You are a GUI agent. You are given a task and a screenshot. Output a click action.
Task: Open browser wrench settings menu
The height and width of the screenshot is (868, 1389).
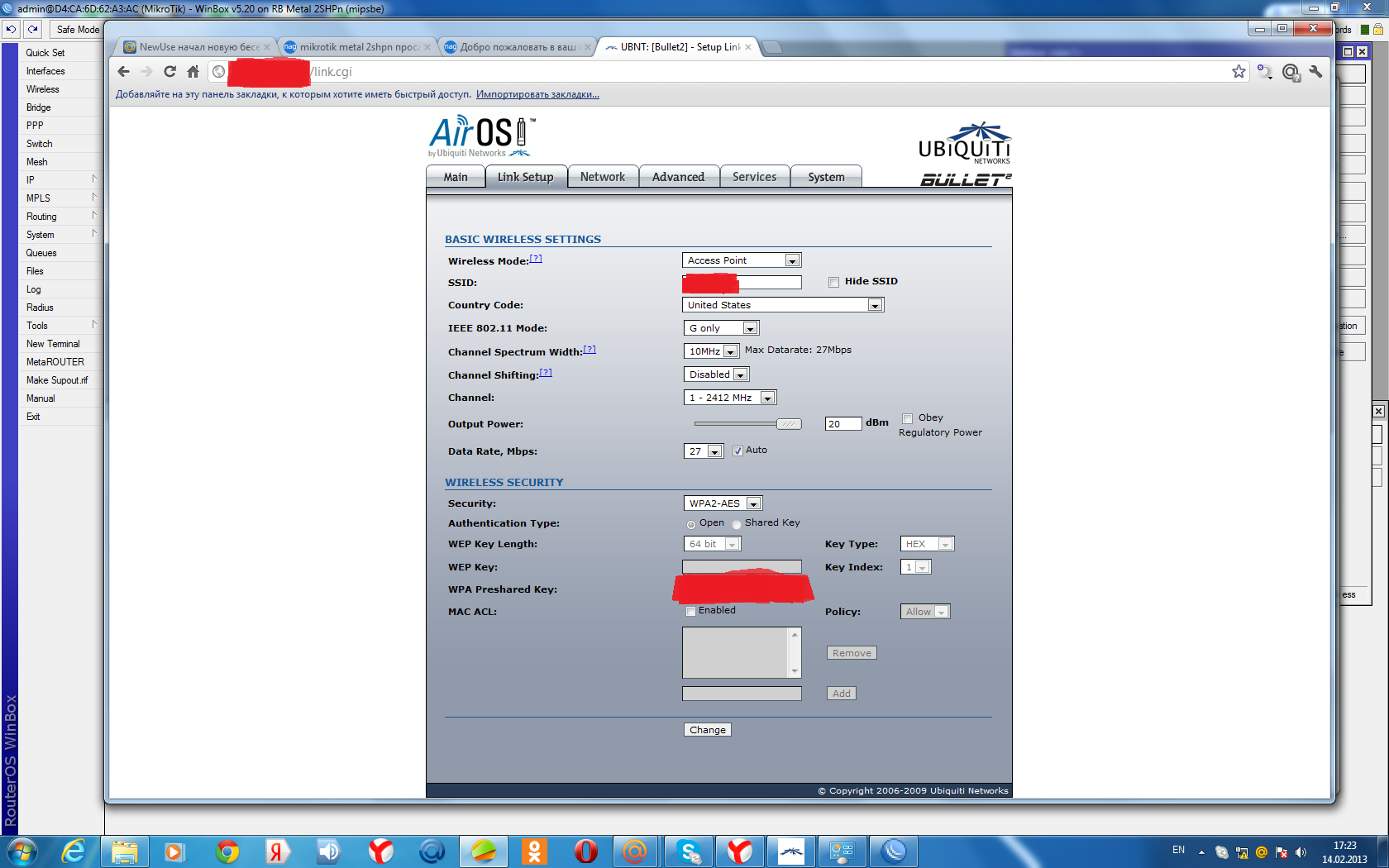[1315, 72]
